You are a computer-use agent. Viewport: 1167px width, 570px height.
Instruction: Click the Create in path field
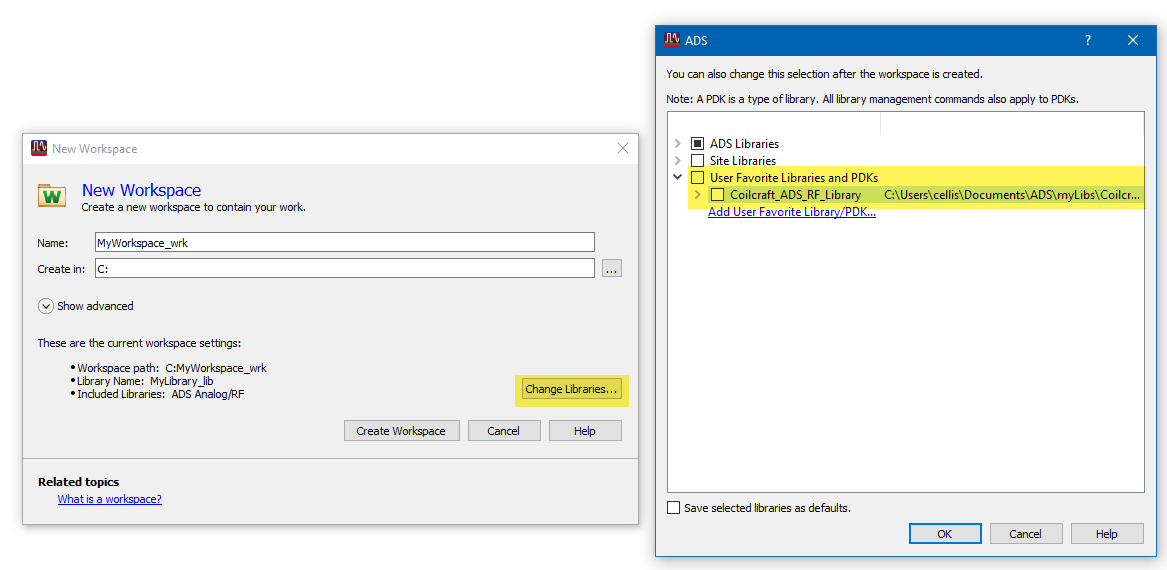tap(345, 268)
